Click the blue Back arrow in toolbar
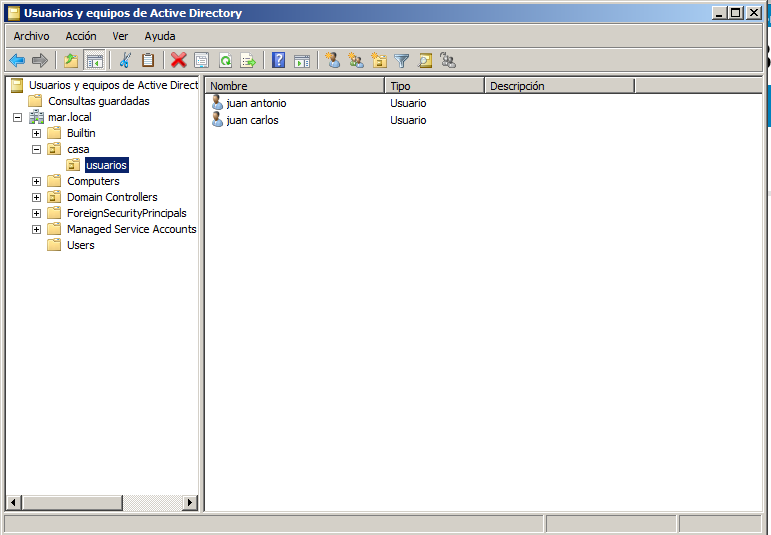This screenshot has width=771, height=535. click(17, 61)
